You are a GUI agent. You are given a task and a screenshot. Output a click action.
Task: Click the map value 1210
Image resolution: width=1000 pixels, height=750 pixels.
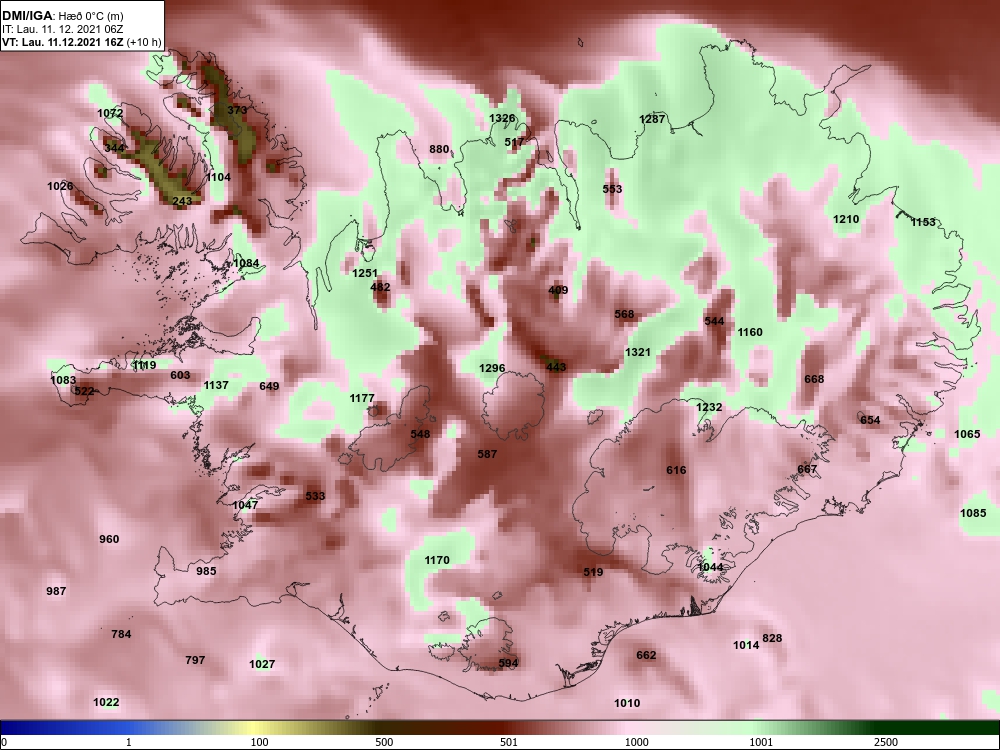846,219
